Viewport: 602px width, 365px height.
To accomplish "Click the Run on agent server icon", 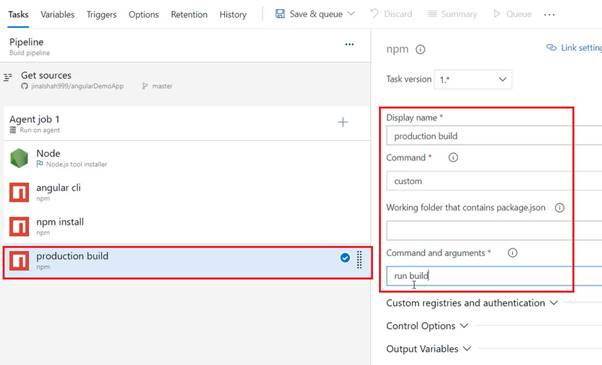I will click(13, 130).
